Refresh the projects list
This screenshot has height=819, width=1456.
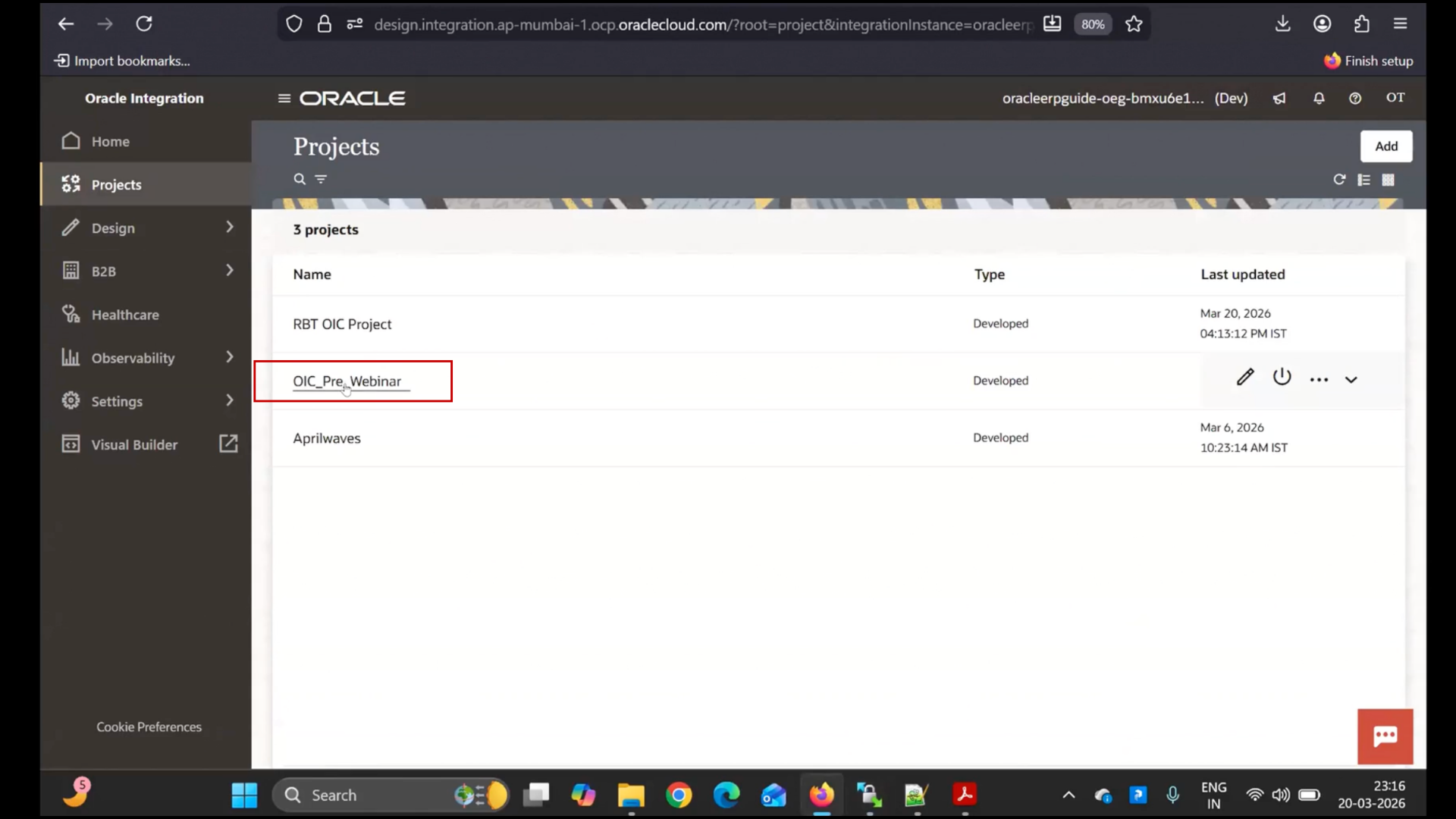(x=1339, y=180)
